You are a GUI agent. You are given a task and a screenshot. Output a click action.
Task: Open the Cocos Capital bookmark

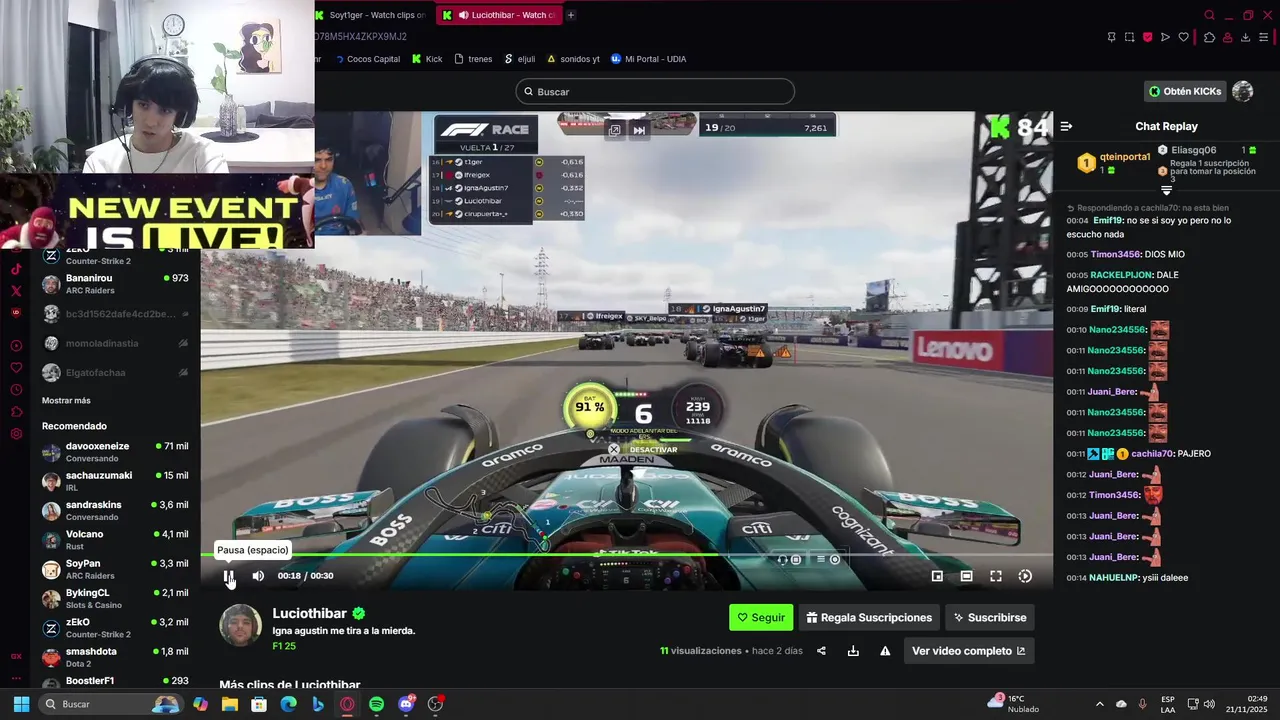[x=367, y=59]
